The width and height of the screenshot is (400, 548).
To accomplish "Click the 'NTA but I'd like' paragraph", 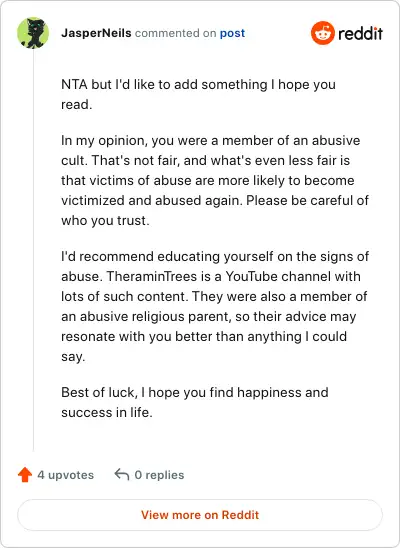I will point(198,94).
